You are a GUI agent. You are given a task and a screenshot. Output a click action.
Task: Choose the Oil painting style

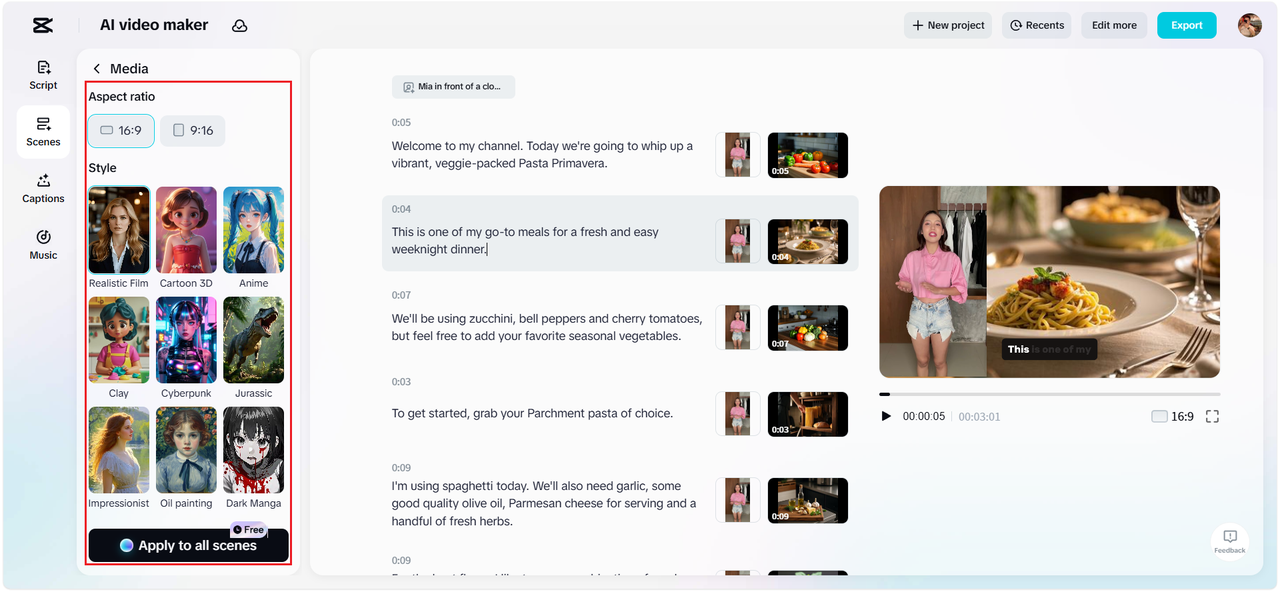(x=186, y=458)
